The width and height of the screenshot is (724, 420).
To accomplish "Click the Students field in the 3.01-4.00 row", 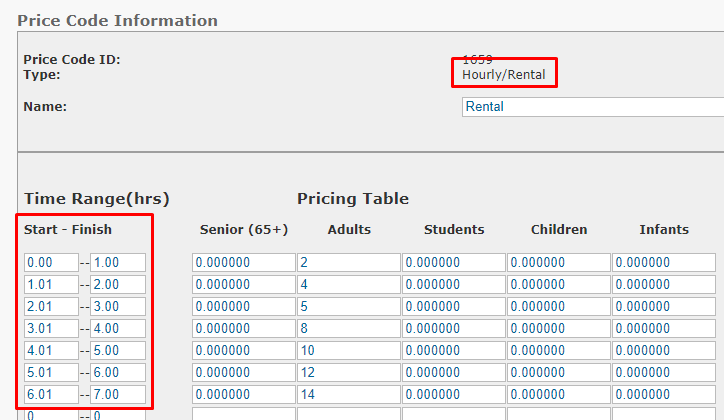I will pos(454,329).
